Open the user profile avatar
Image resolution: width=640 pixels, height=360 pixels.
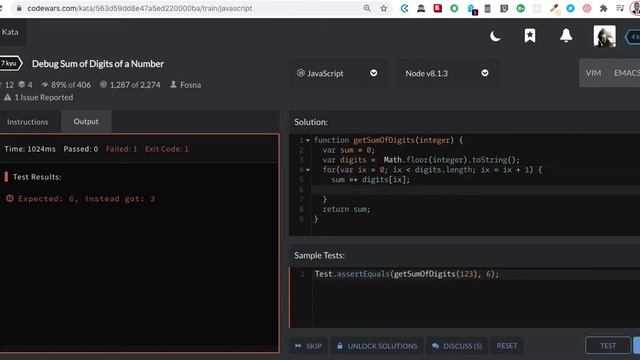coord(604,36)
